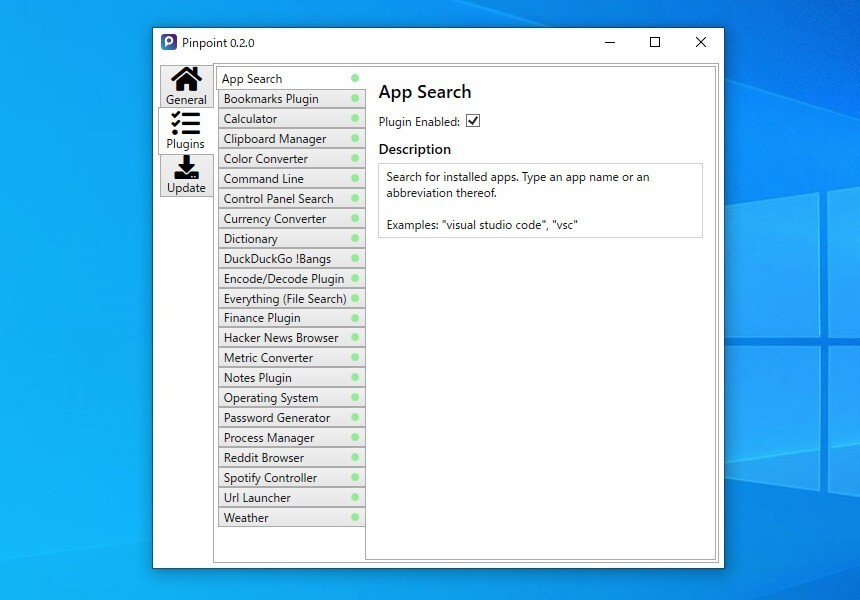The image size is (860, 600).
Task: Open the Hacker News Browser plugin
Action: click(x=281, y=338)
